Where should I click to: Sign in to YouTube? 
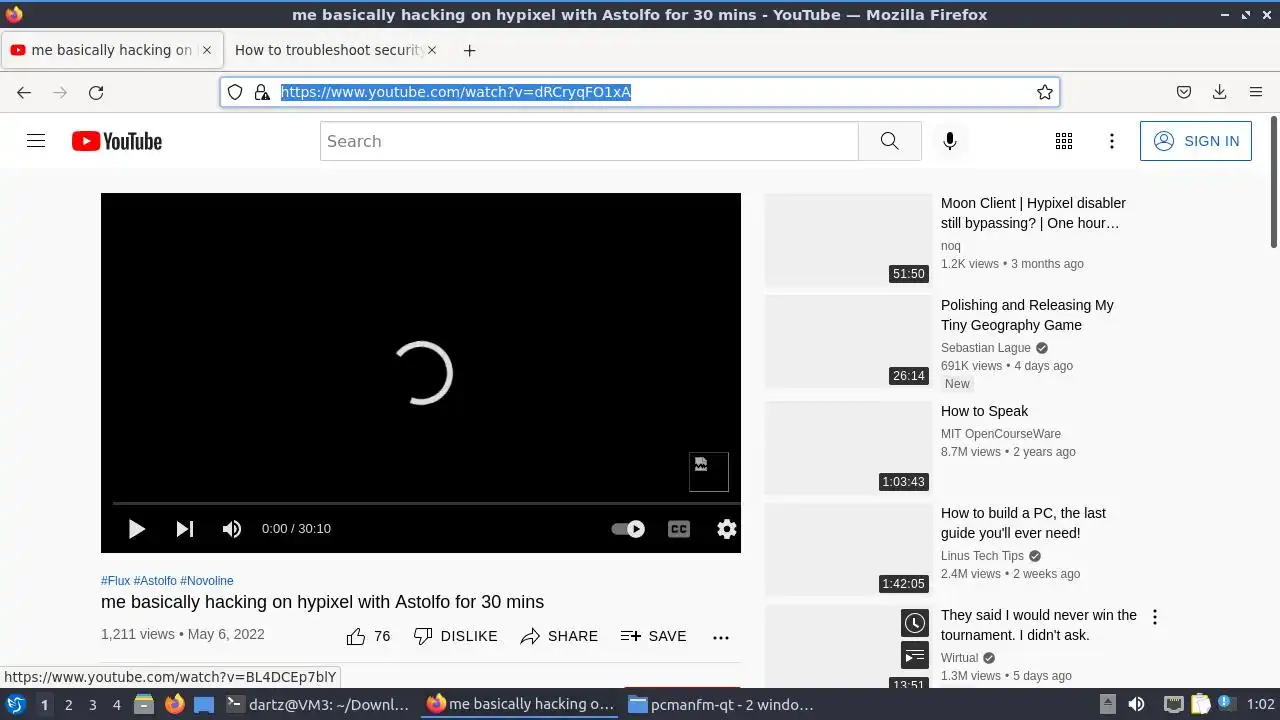click(1195, 141)
